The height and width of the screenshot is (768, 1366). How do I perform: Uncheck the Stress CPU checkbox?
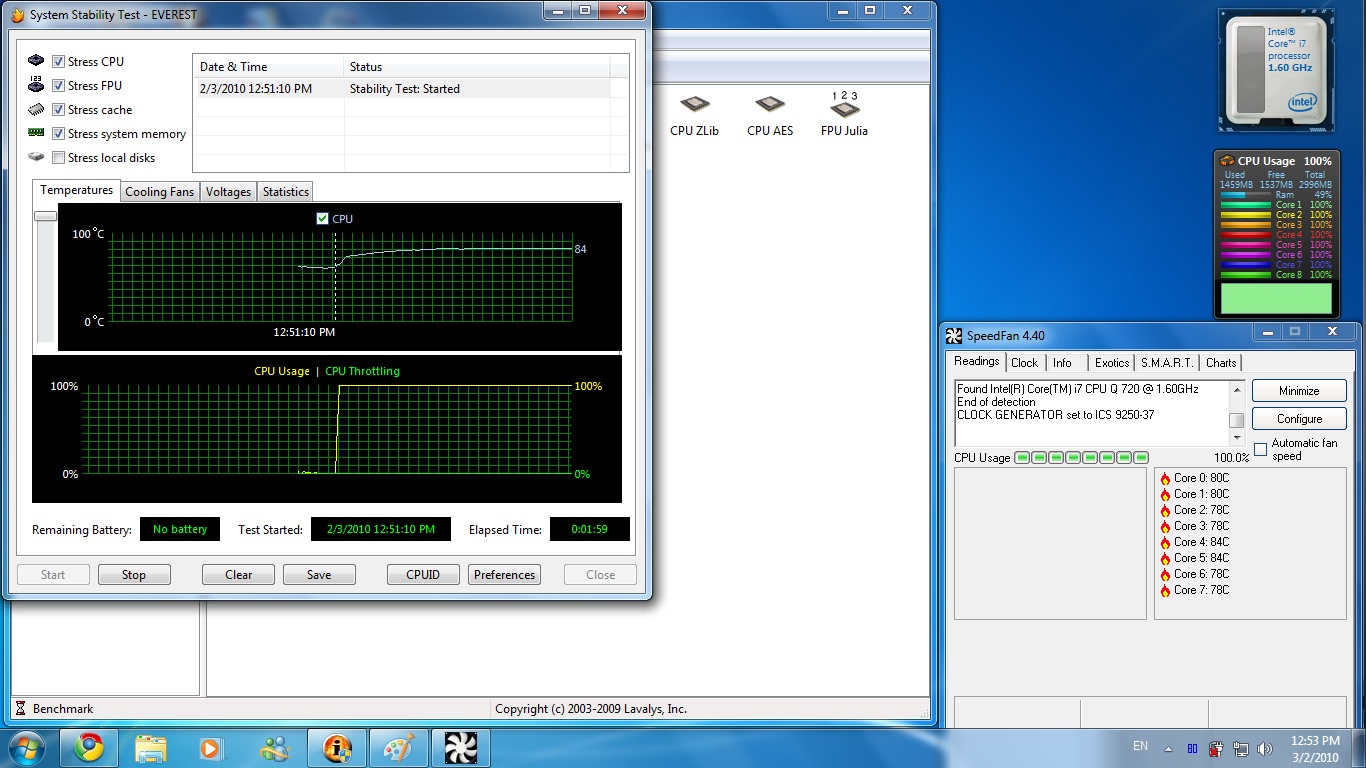58,61
